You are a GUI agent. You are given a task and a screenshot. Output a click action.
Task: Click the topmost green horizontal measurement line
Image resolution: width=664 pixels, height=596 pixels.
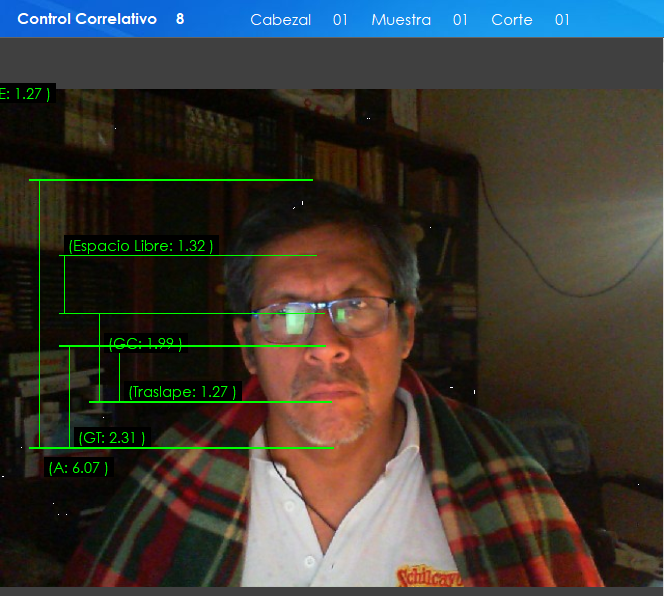click(170, 180)
